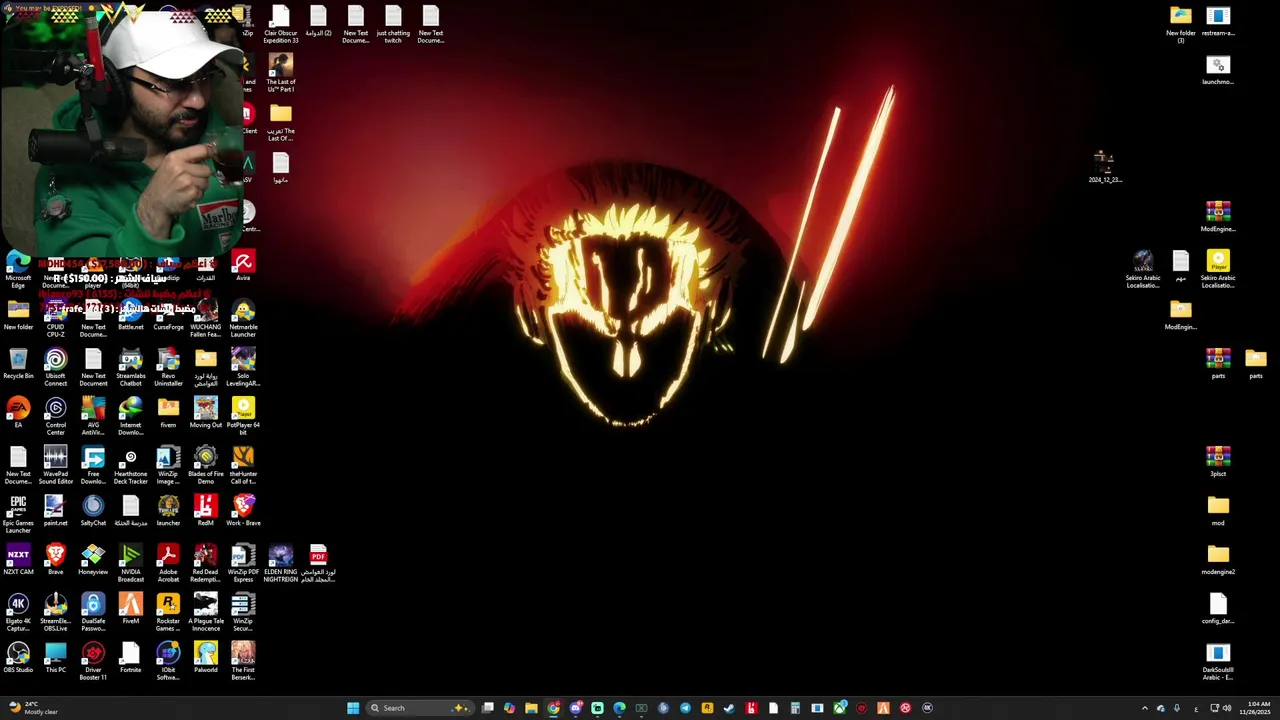The image size is (1280, 720).
Task: Open The Last of Us Part I shortcut
Action: pos(281,74)
